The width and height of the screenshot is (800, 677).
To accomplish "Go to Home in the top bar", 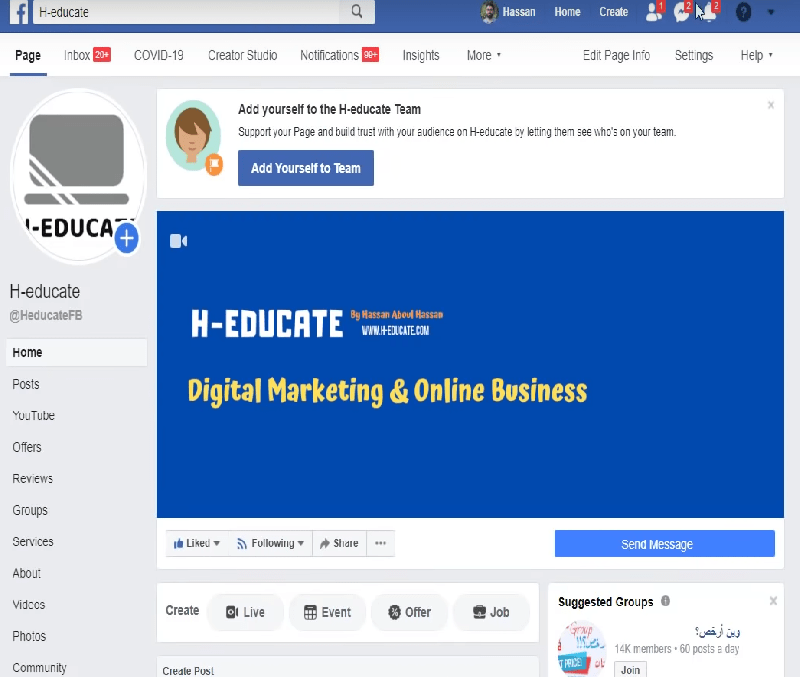I will (x=567, y=12).
